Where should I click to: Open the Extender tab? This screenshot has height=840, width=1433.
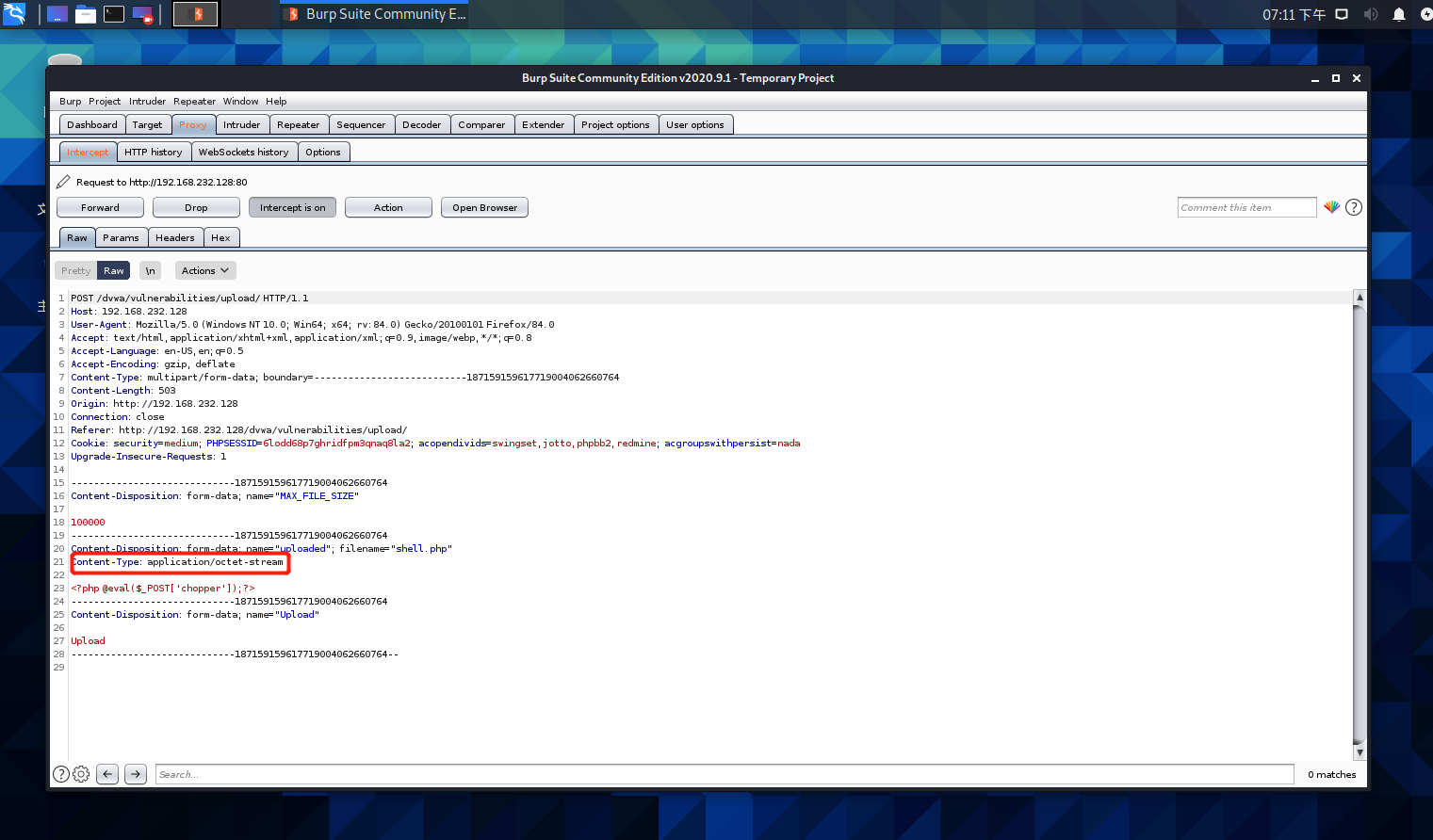click(544, 124)
